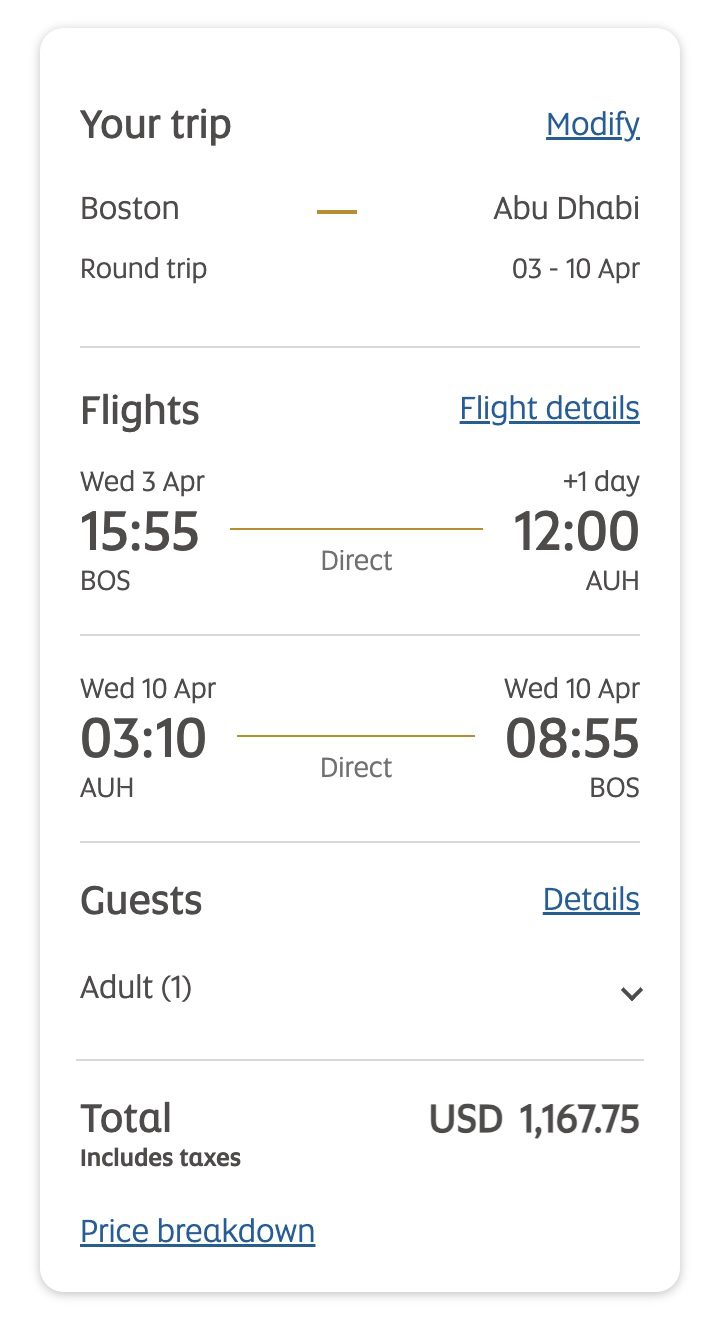This screenshot has width=714, height=1336.
Task: Open the Price breakdown
Action: tap(197, 1230)
